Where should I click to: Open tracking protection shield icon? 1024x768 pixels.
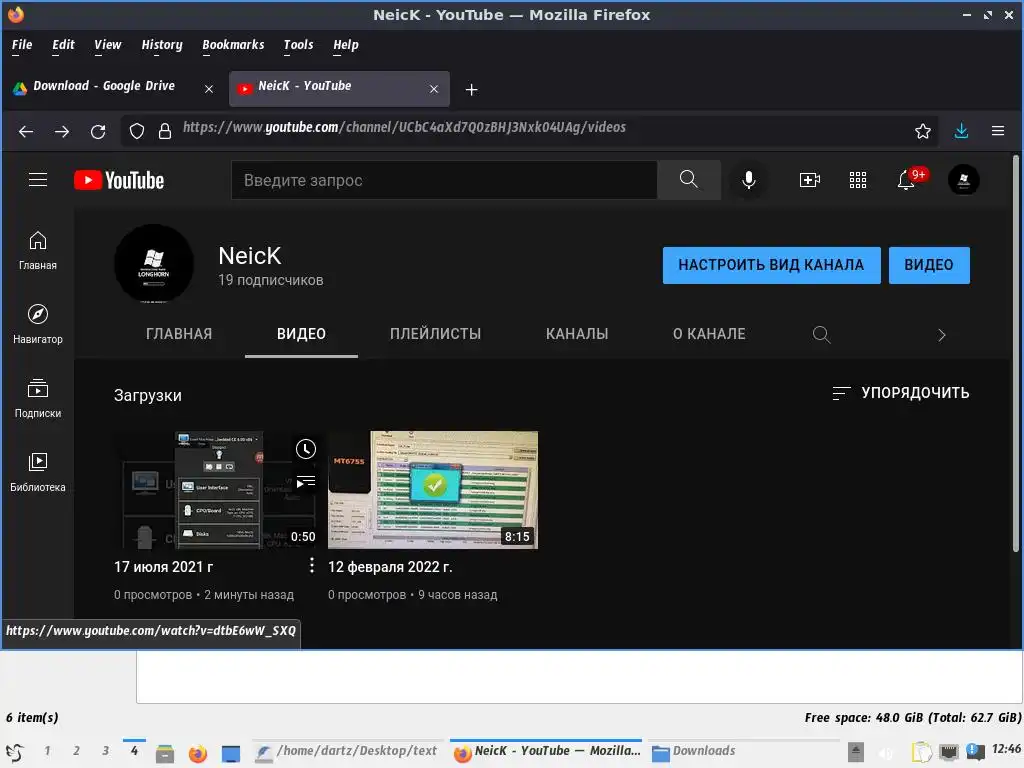click(136, 131)
